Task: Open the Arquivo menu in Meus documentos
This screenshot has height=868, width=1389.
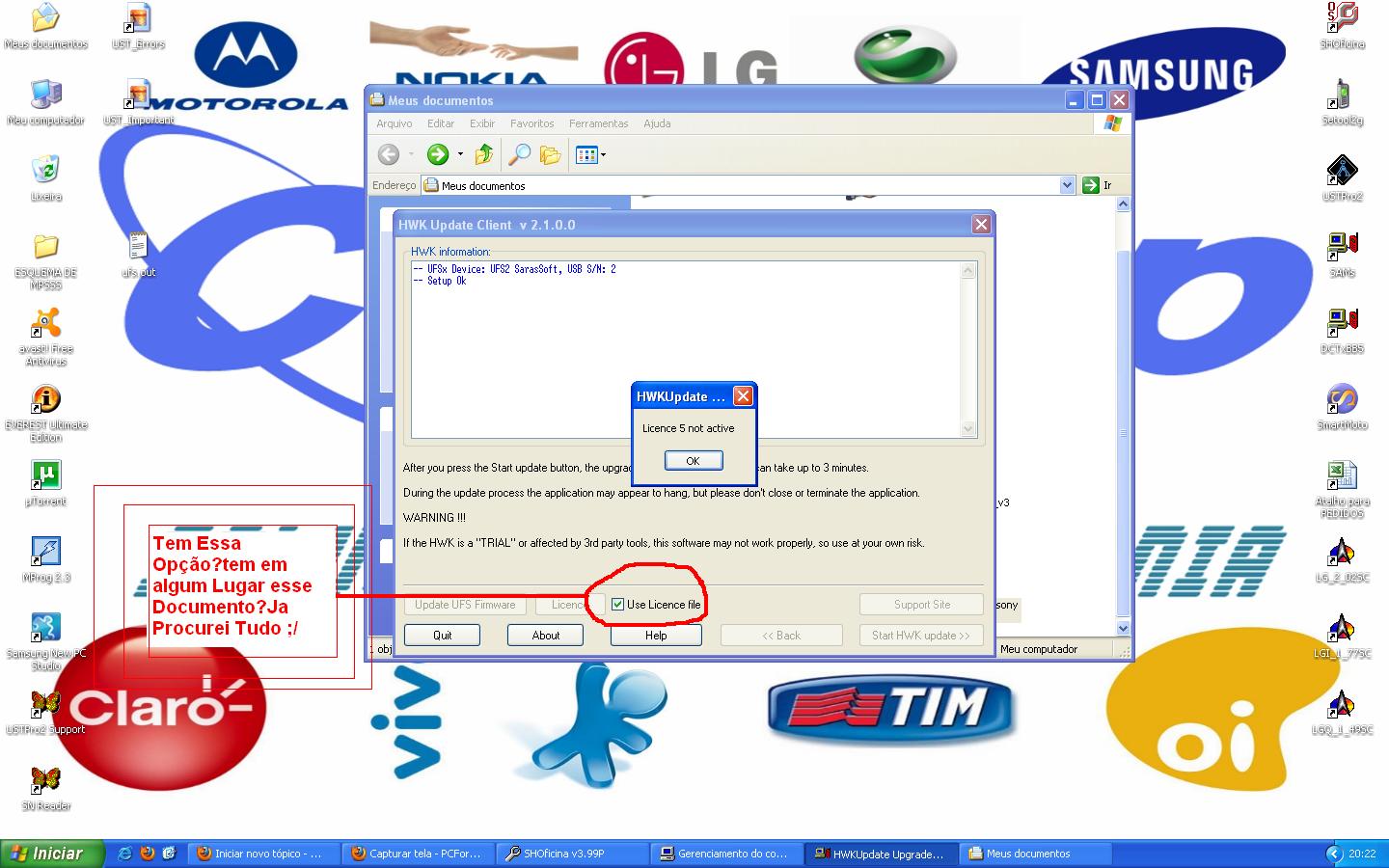Action: click(394, 123)
